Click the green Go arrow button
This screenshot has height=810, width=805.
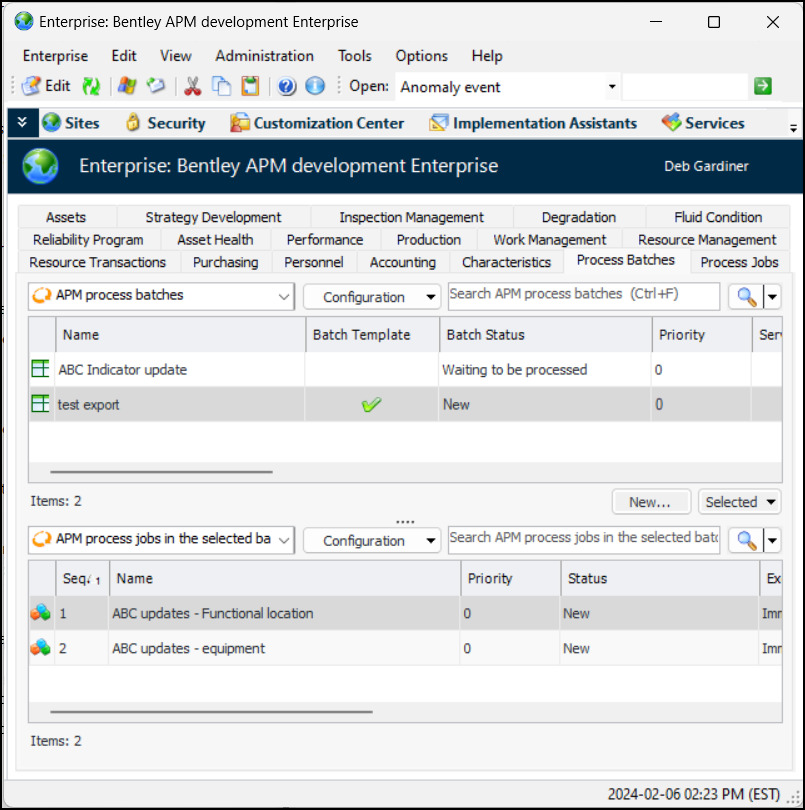763,86
